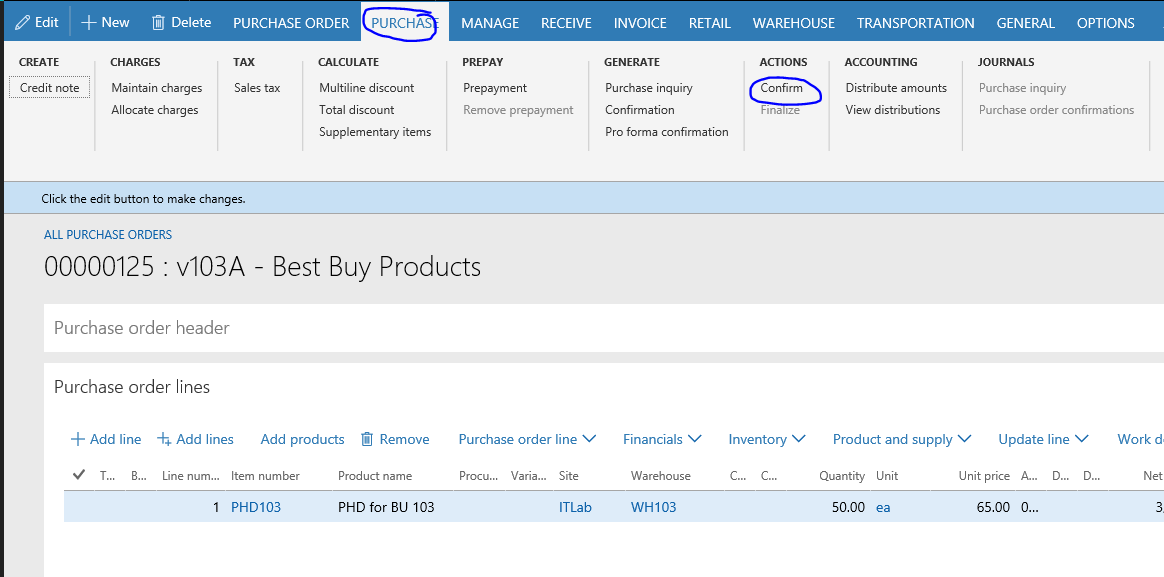The width and height of the screenshot is (1164, 577).
Task: Open the Update line dropdown
Action: coord(1043,440)
